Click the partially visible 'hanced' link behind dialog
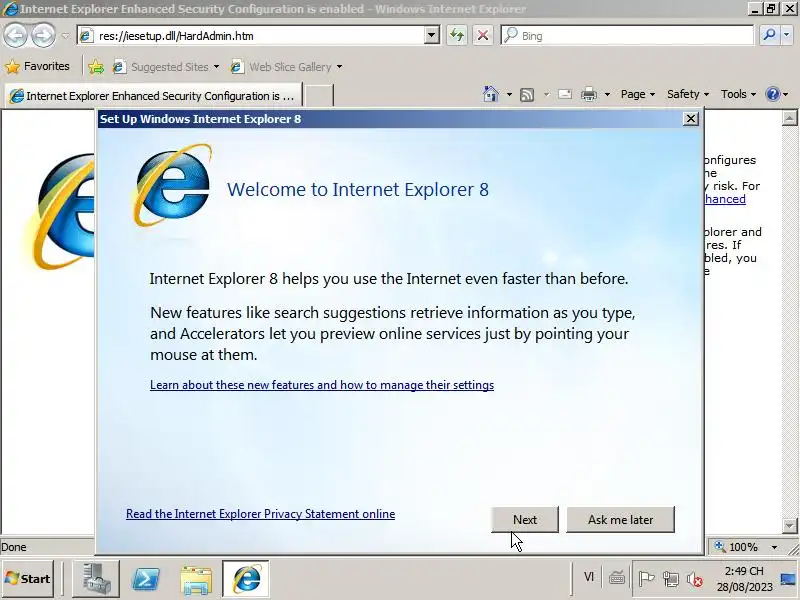The width and height of the screenshot is (800, 600). [x=725, y=199]
